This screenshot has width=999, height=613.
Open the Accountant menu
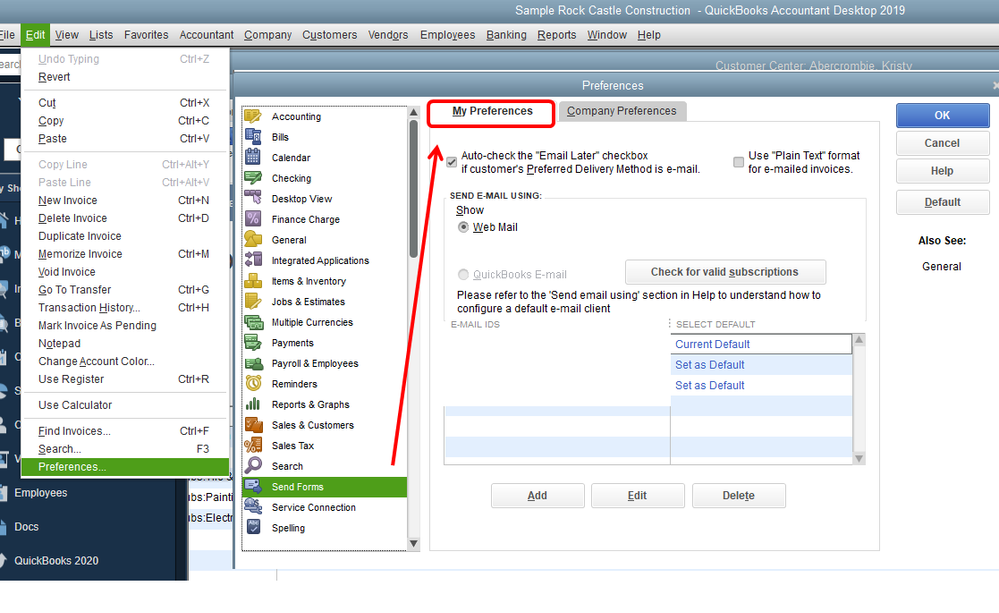click(x=206, y=35)
